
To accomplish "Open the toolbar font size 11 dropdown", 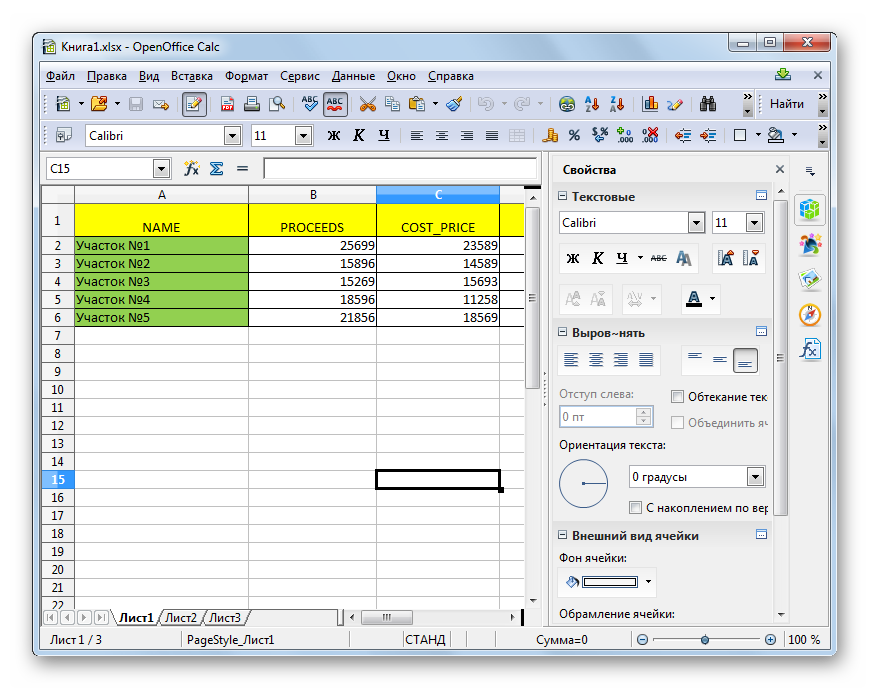I will pyautogui.click(x=303, y=135).
